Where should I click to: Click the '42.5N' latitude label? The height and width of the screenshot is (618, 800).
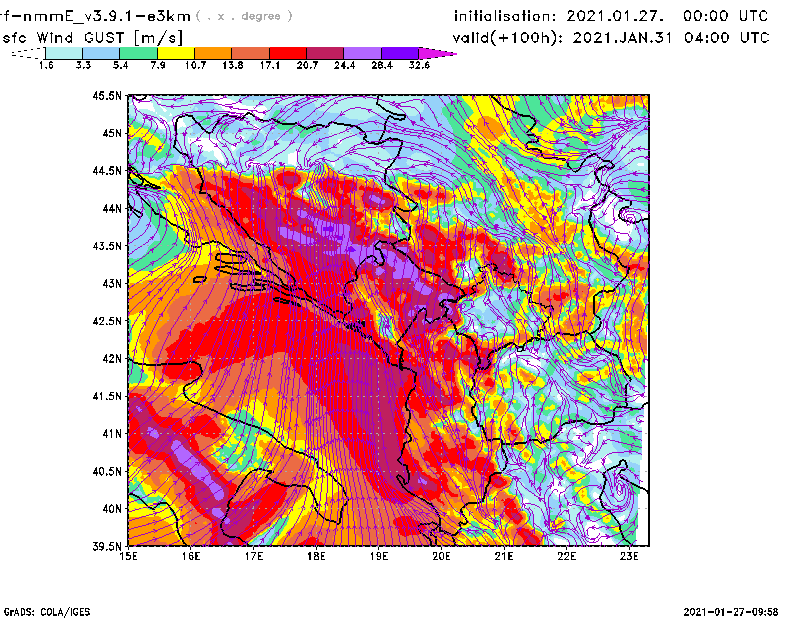(x=107, y=321)
